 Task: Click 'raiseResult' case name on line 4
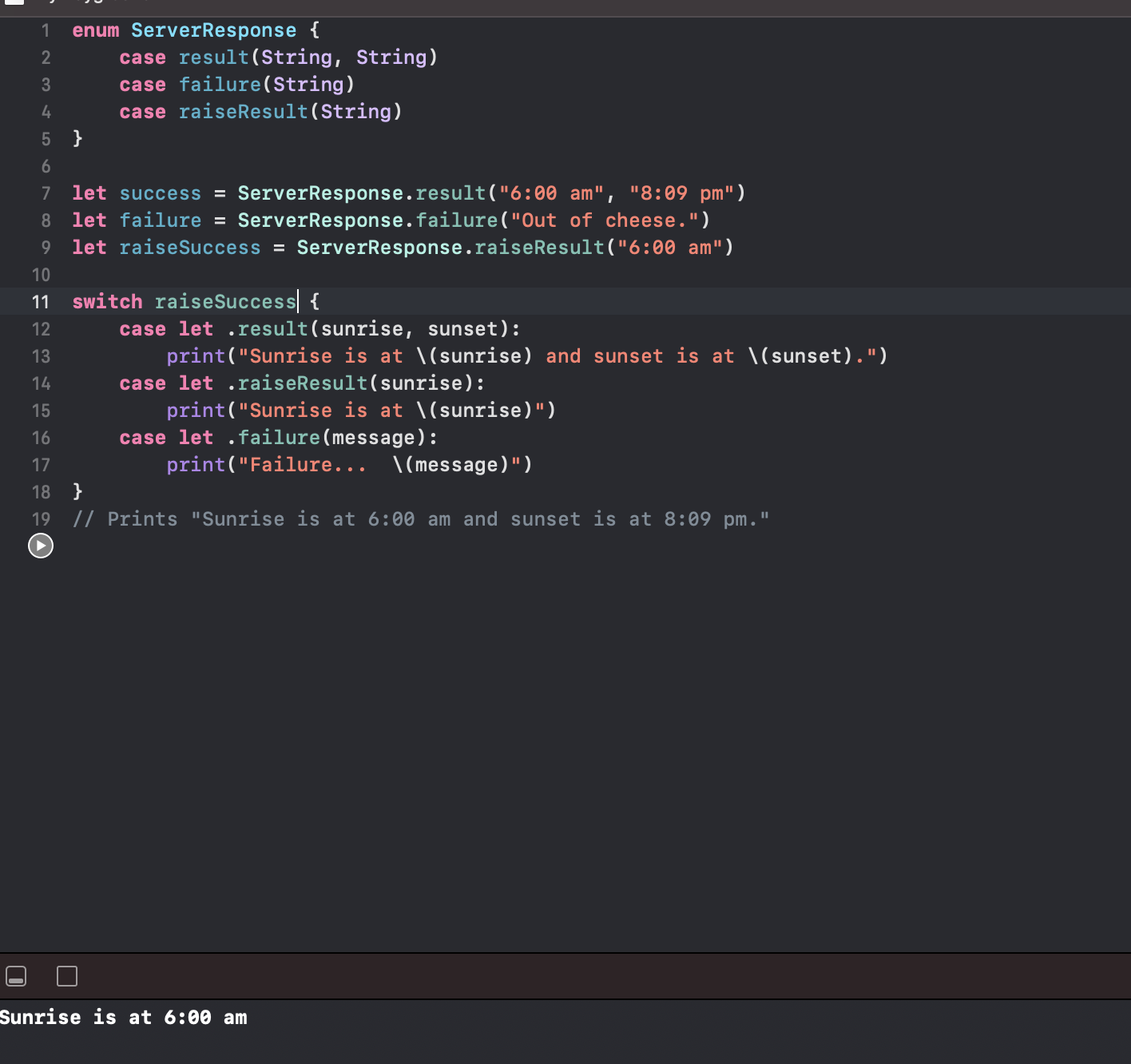[244, 112]
